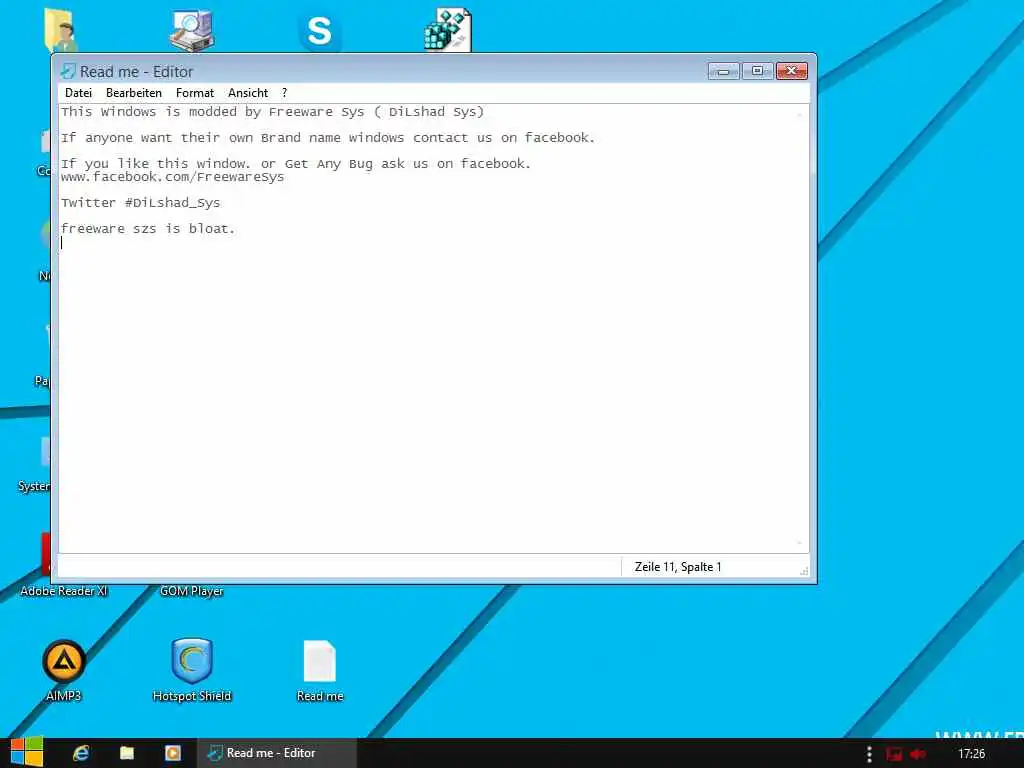The height and width of the screenshot is (768, 1024).
Task: Open the media player taskbar icon
Action: point(172,753)
